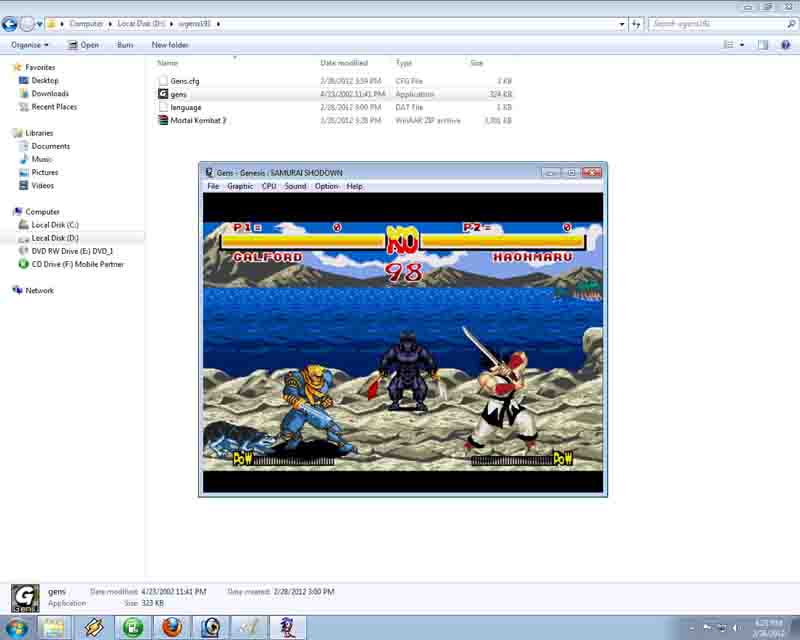Click the Open toolbar button
This screenshot has width=800, height=640.
point(84,45)
